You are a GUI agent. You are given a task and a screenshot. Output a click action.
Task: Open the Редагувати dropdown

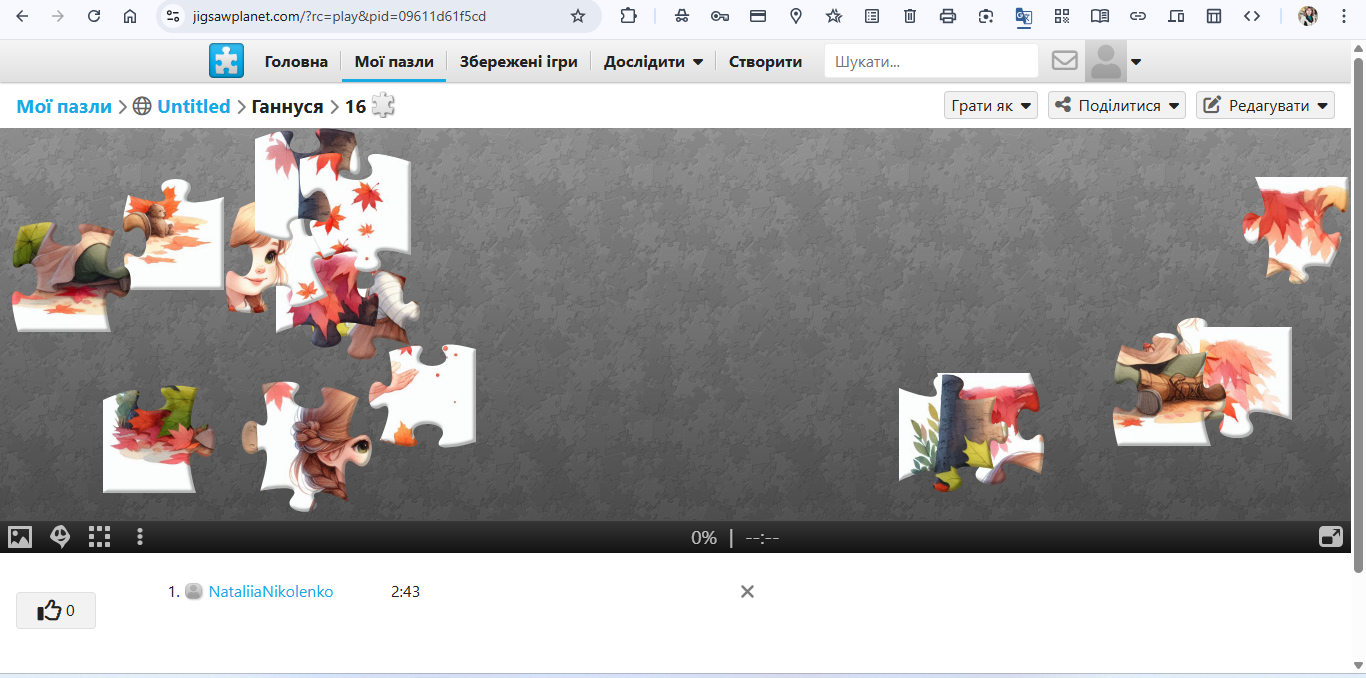[x=1265, y=105]
